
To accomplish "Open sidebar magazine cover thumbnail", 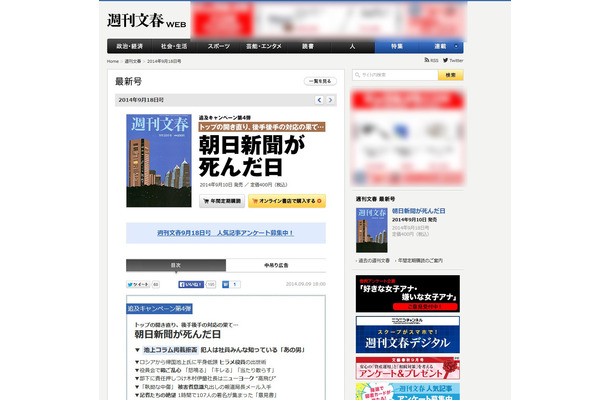I will pos(372,230).
